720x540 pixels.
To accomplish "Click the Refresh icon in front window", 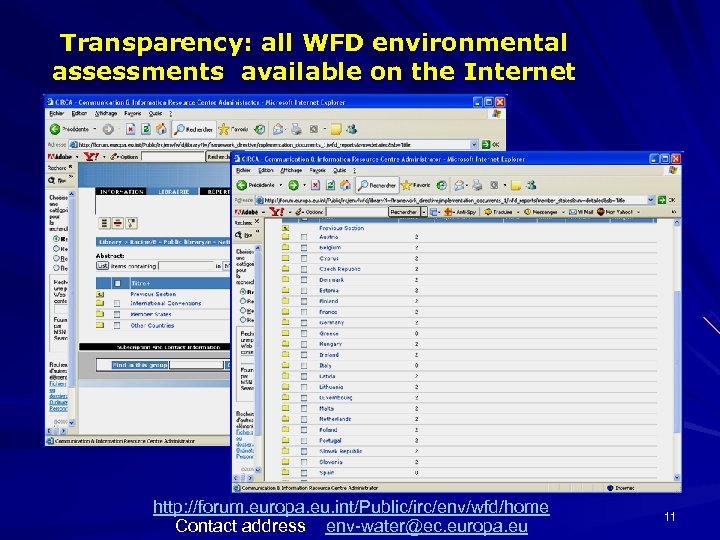I will tap(330, 185).
